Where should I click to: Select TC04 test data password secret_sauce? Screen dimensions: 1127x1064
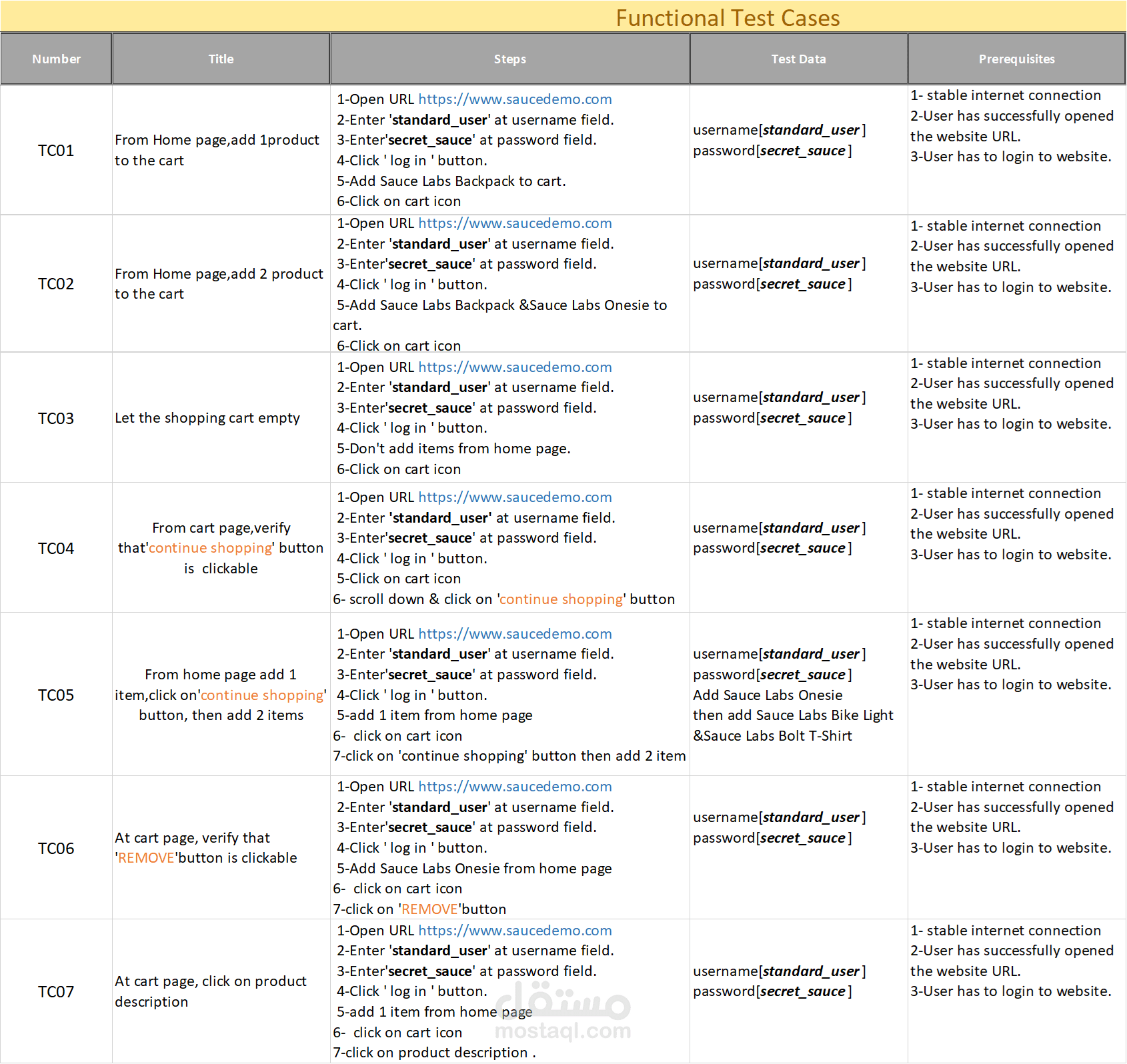(x=772, y=548)
